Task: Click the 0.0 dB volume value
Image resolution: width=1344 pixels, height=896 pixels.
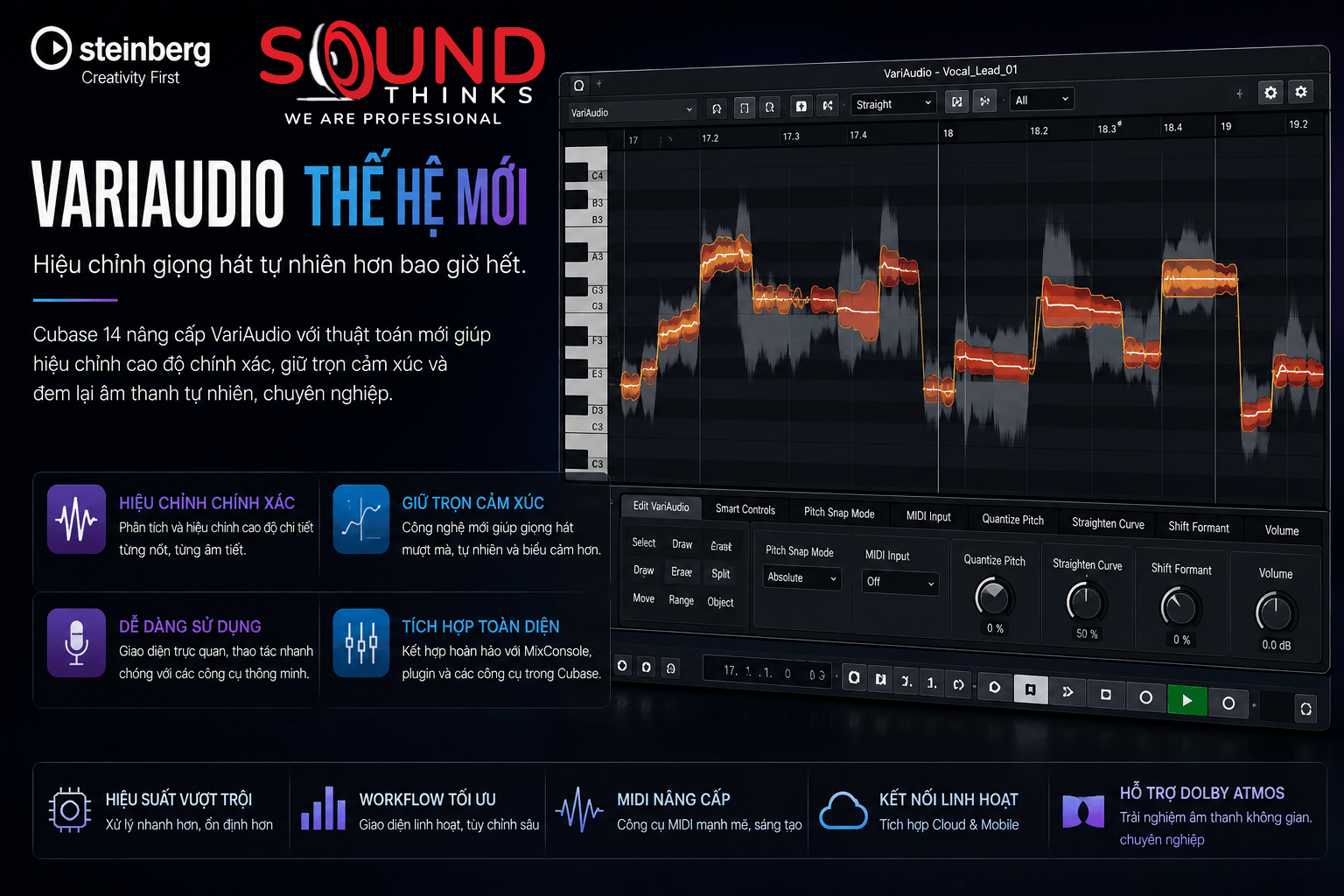Action: [x=1276, y=645]
